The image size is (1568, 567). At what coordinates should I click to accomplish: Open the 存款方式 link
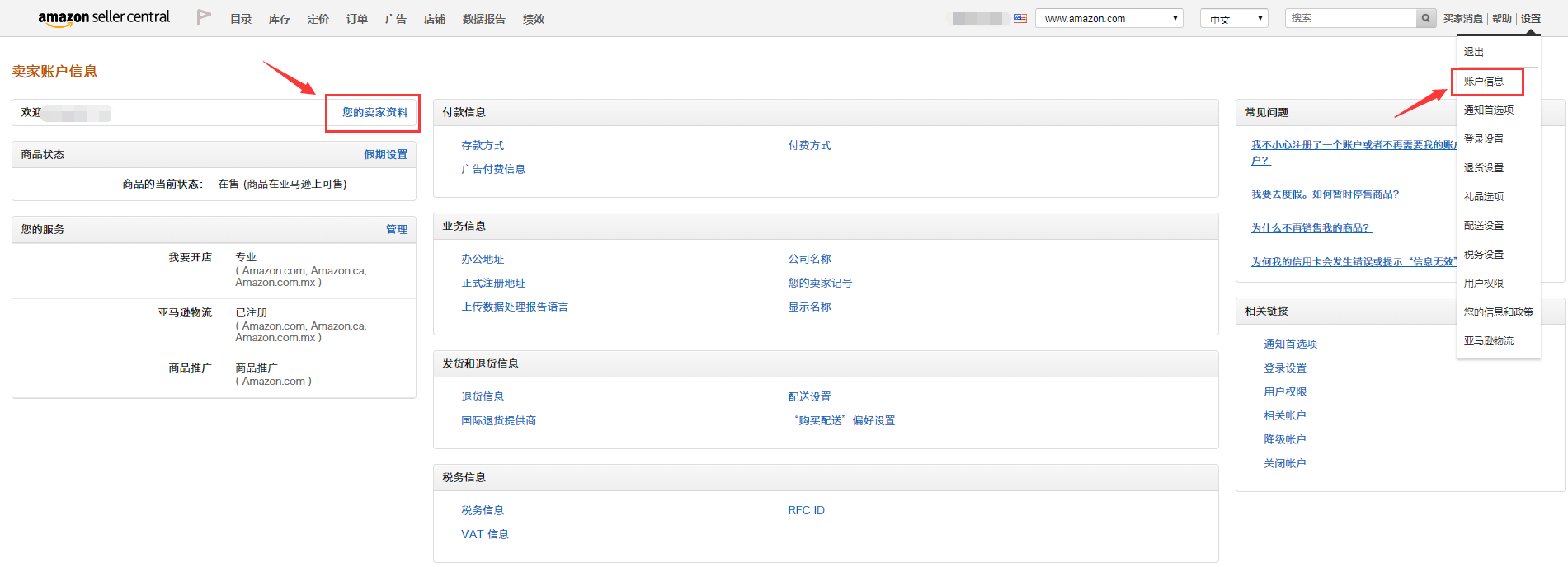pos(483,145)
